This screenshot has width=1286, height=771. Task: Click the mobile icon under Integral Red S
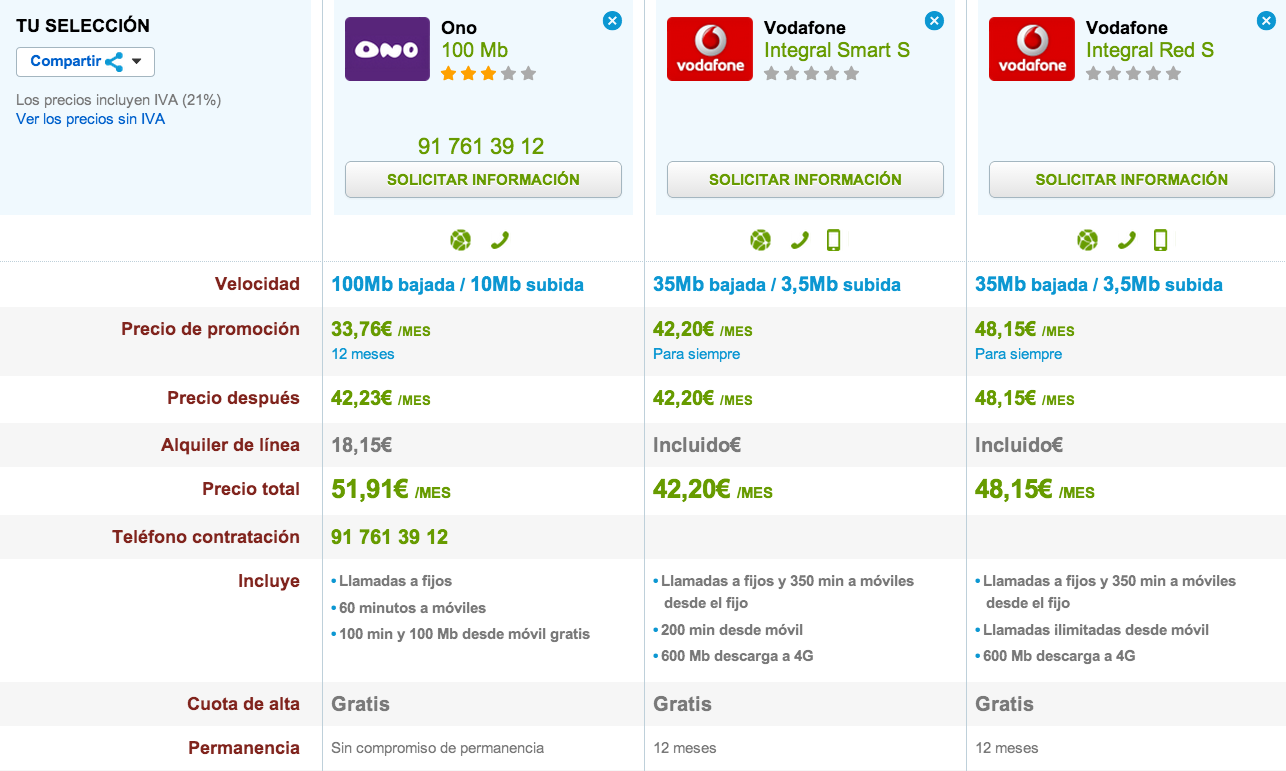[1160, 240]
